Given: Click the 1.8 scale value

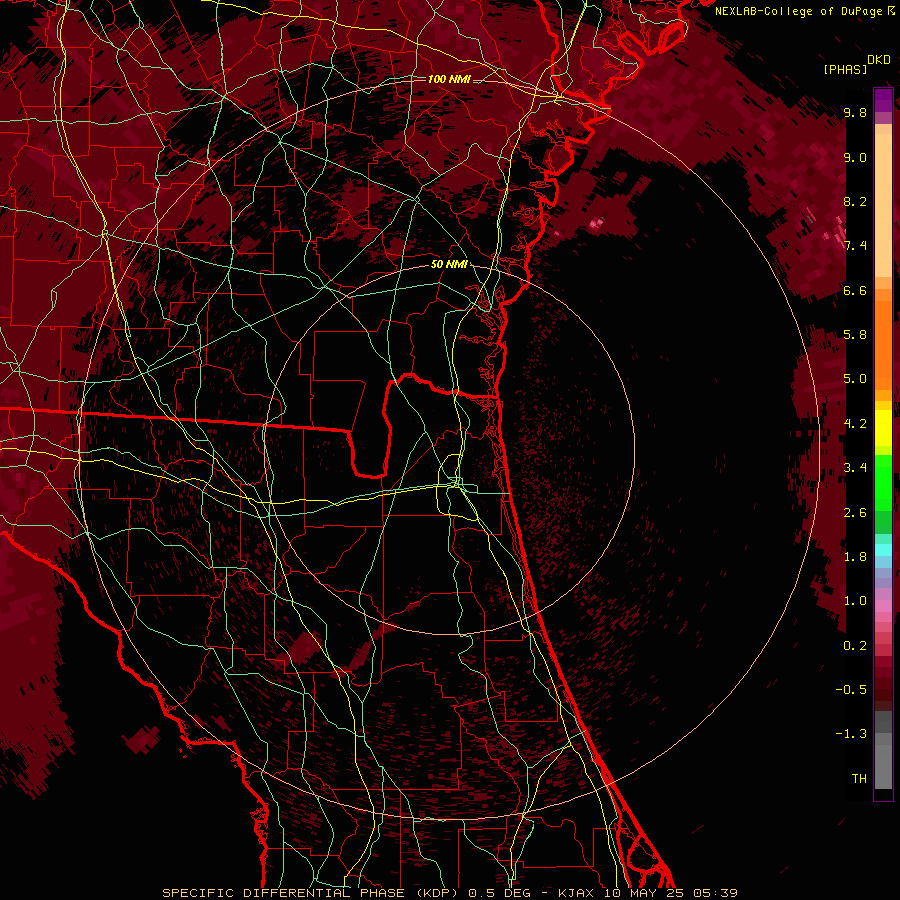Looking at the screenshot, I should (x=855, y=557).
